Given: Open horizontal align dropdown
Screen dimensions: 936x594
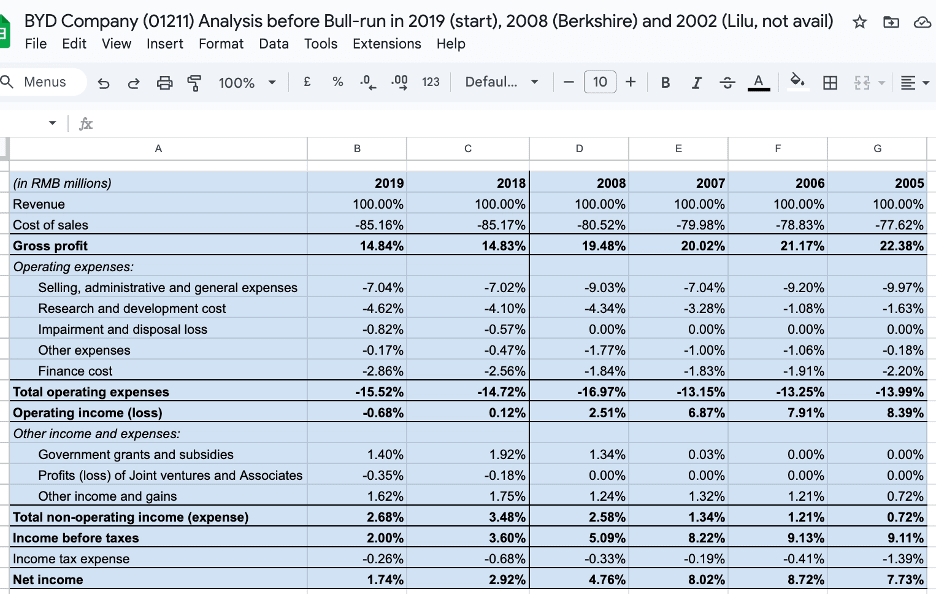Looking at the screenshot, I should (915, 82).
